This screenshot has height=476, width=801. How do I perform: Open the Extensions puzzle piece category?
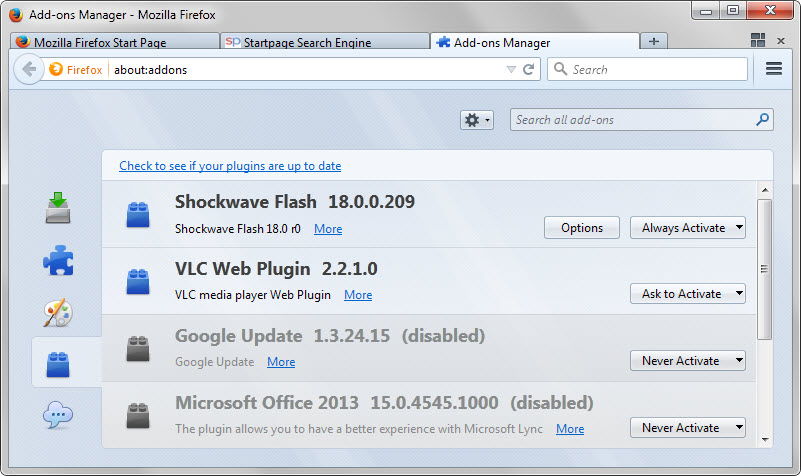tap(58, 260)
